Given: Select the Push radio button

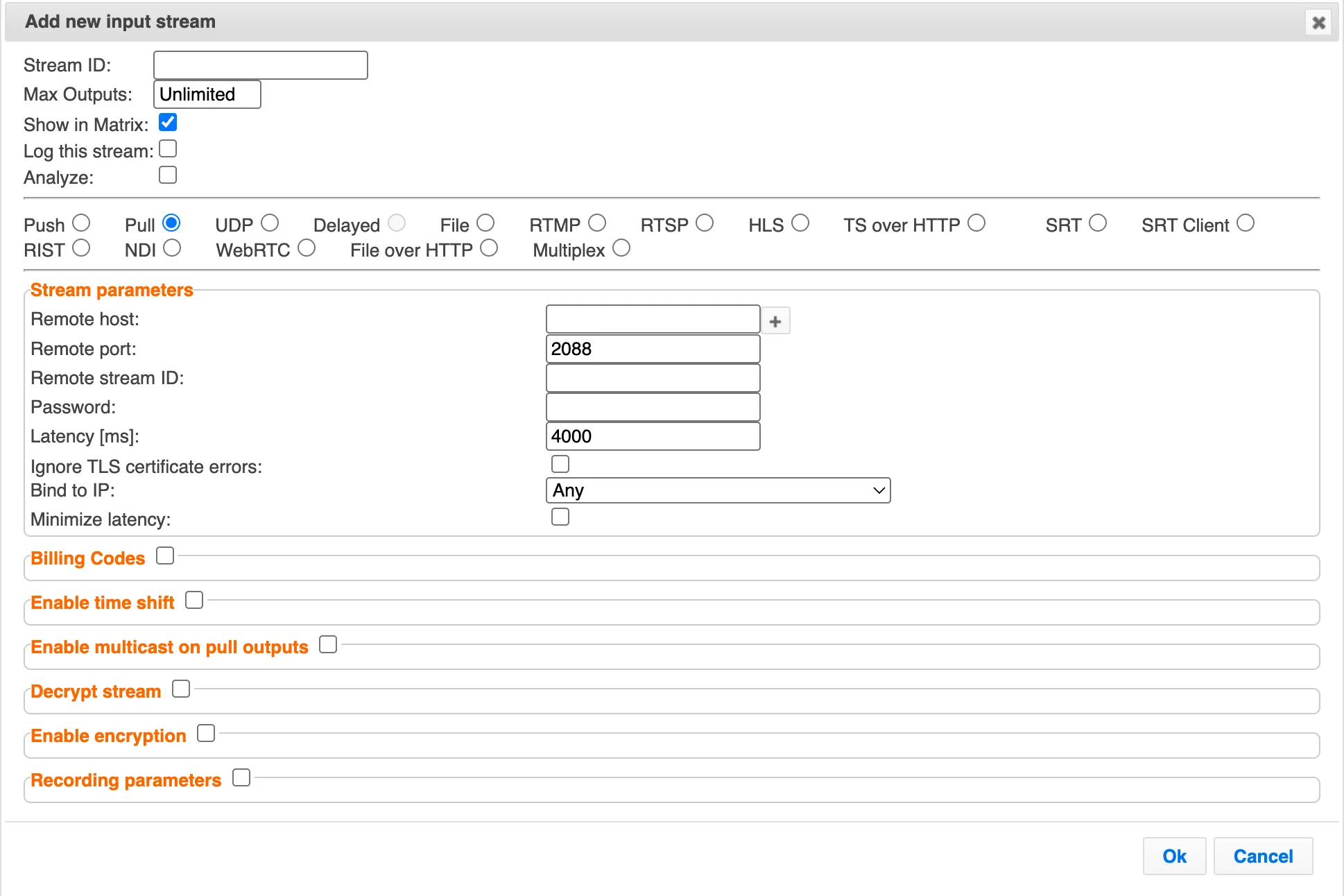Looking at the screenshot, I should pyautogui.click(x=81, y=223).
